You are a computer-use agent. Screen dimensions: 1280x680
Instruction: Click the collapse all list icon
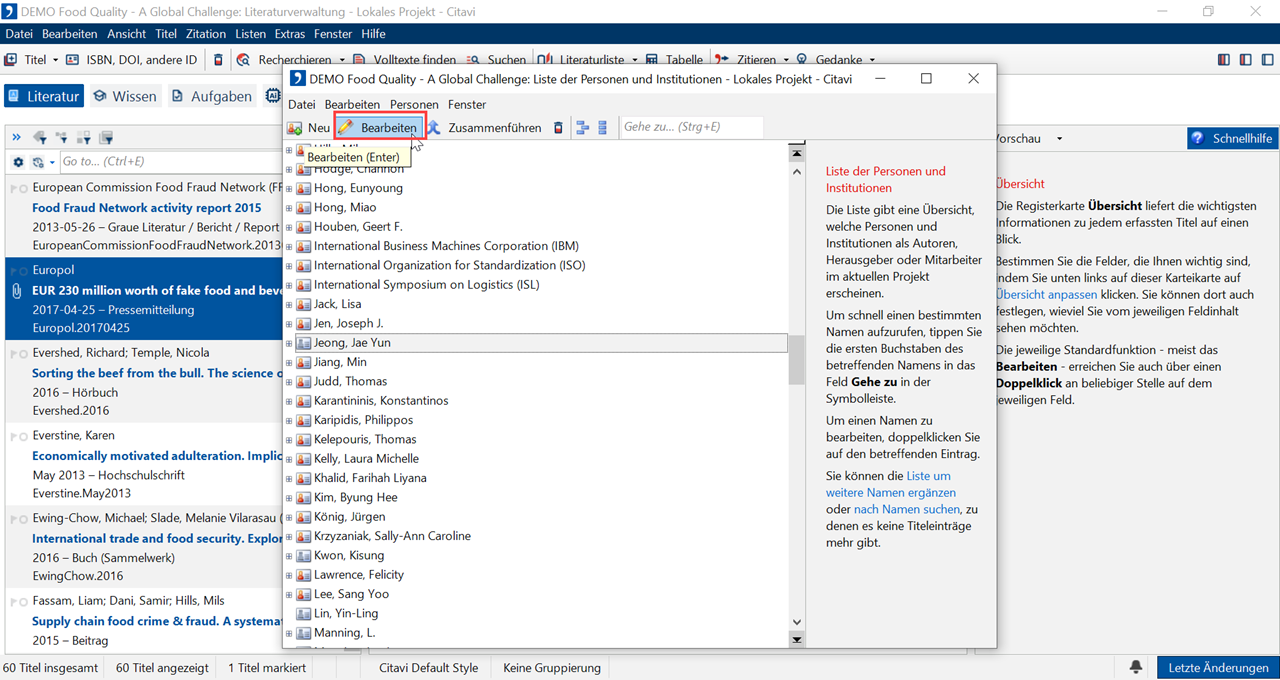[x=603, y=128]
